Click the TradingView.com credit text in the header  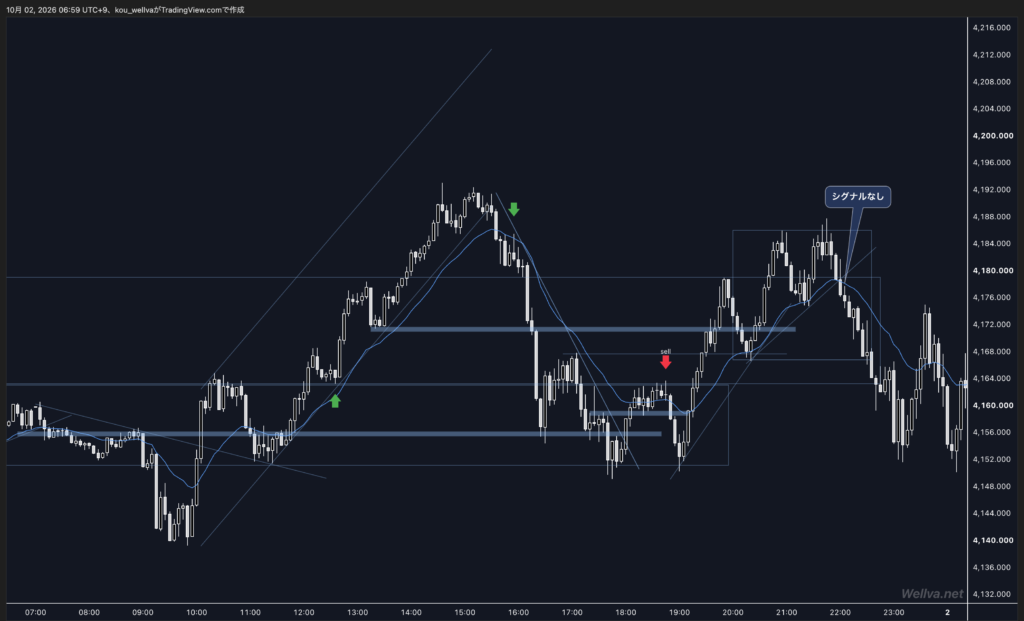point(191,10)
